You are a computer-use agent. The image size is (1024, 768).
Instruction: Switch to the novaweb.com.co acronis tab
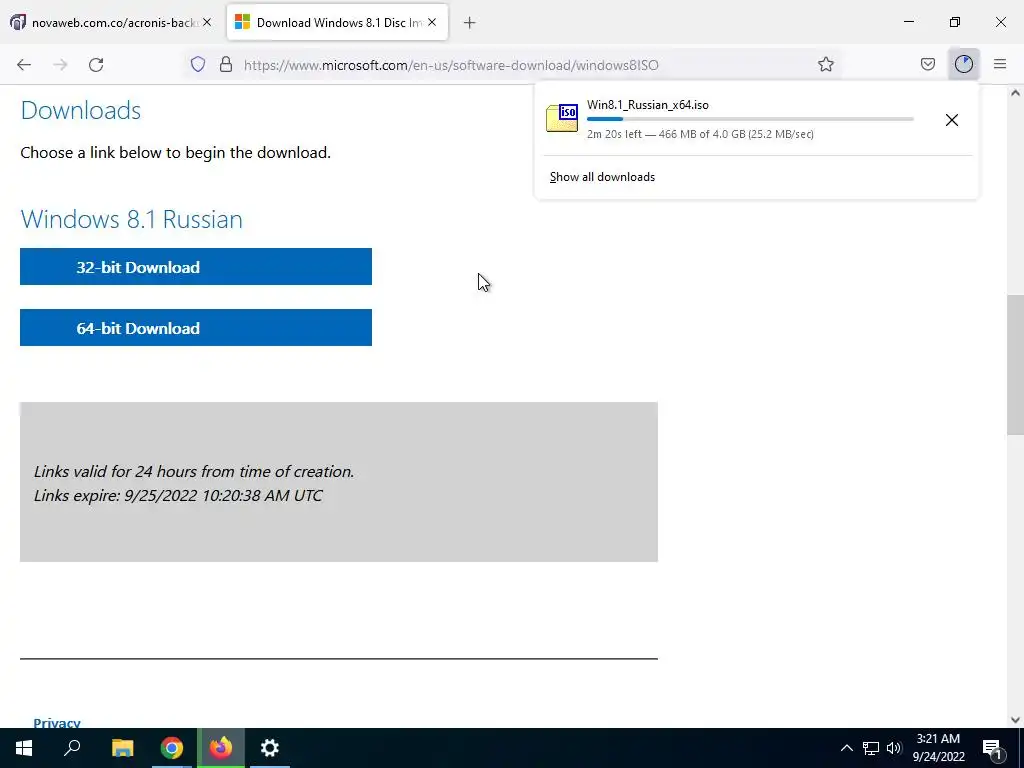click(x=112, y=22)
